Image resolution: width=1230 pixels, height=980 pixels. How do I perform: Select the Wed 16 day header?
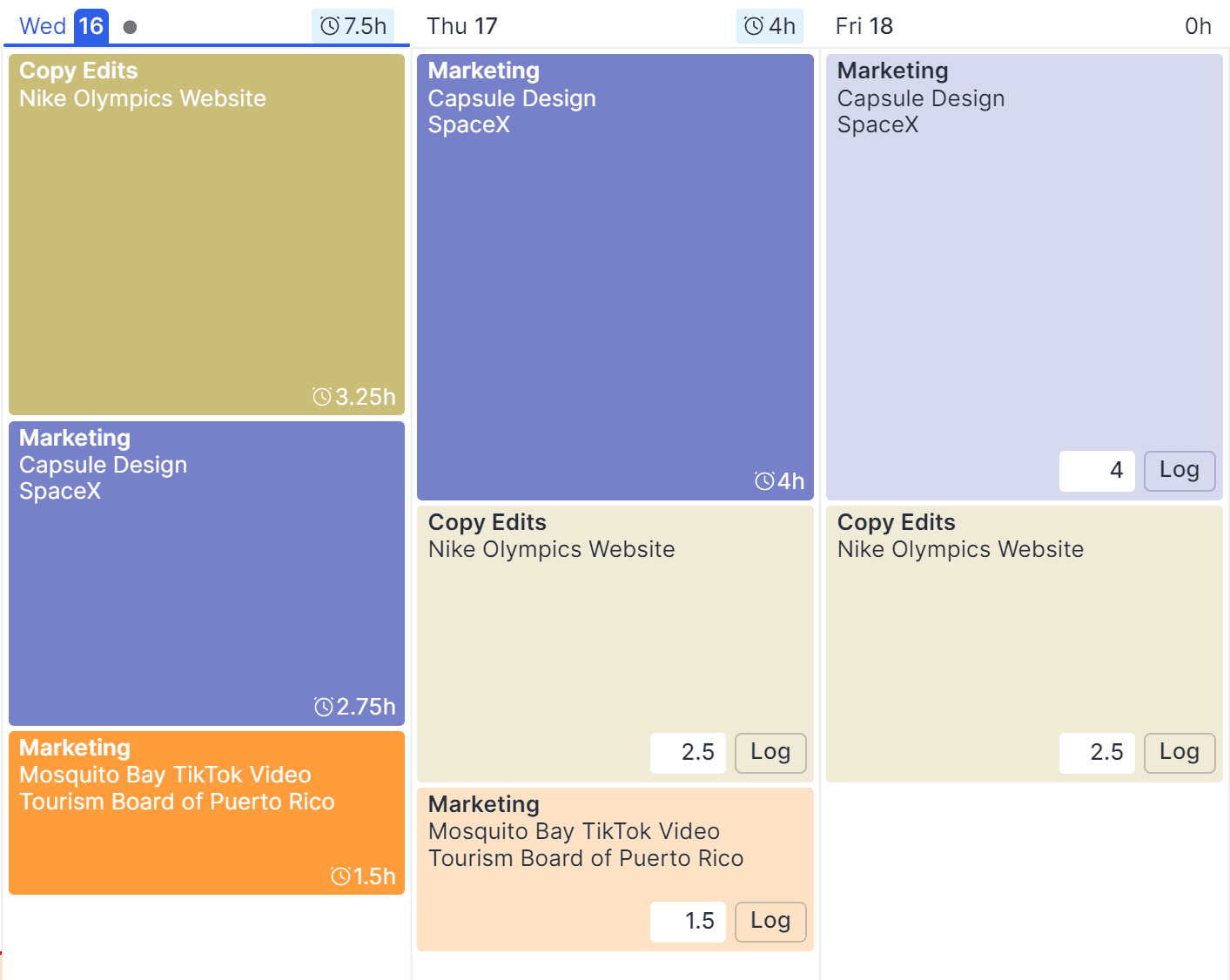pyautogui.click(x=63, y=26)
